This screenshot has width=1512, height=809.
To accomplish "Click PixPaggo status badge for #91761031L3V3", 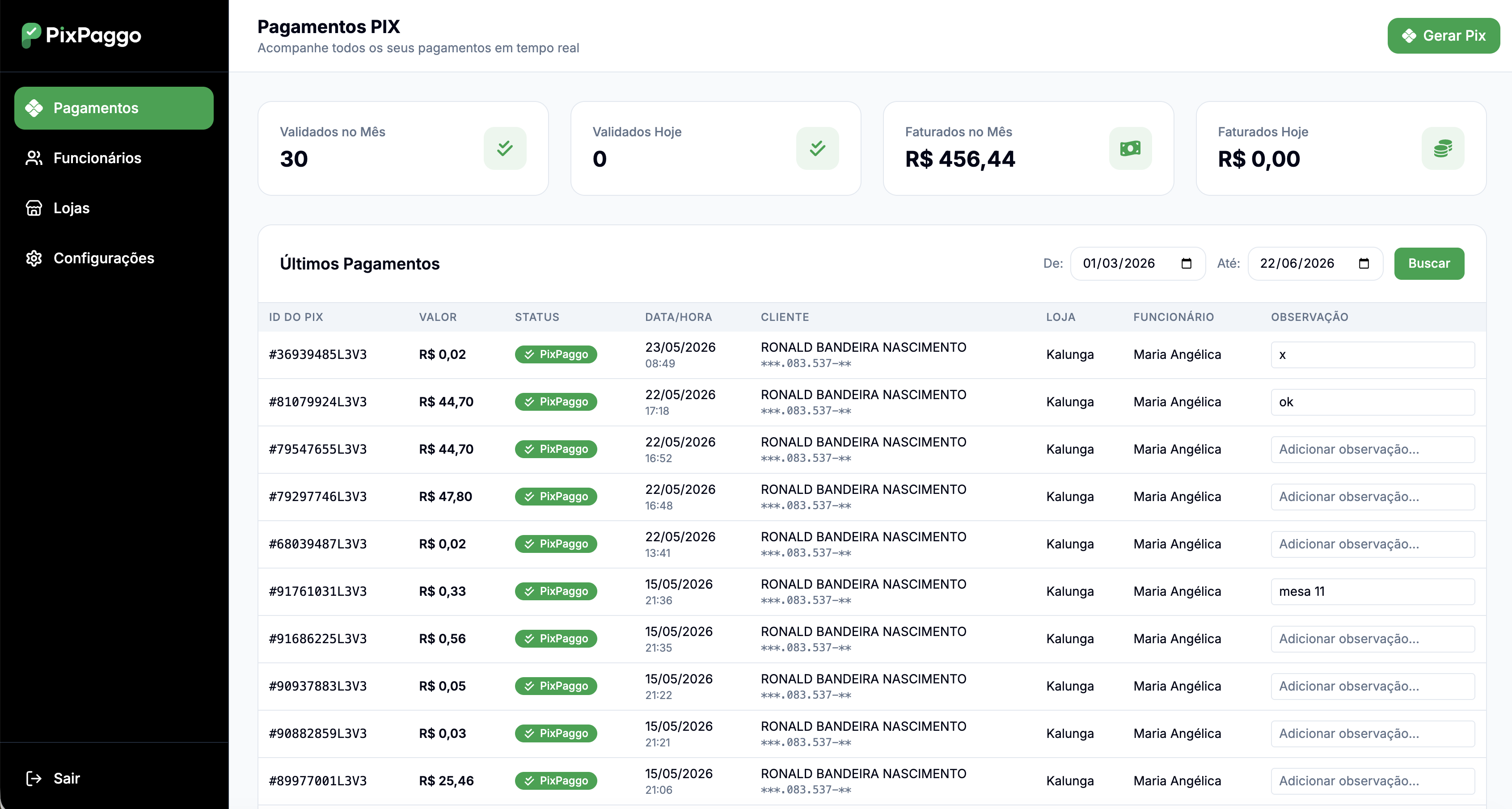I will pyautogui.click(x=556, y=591).
